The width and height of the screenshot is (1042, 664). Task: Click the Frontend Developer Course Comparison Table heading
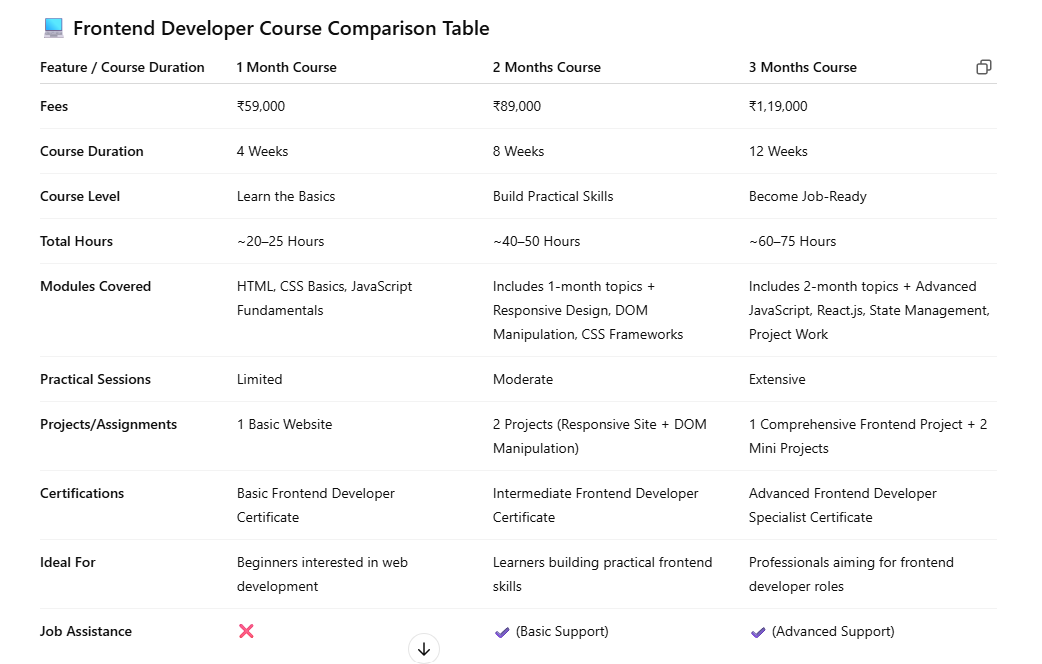[281, 29]
